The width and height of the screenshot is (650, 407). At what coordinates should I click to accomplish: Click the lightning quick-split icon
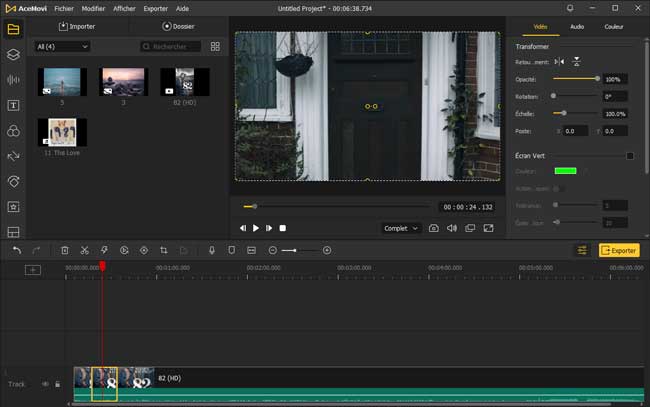click(104, 250)
